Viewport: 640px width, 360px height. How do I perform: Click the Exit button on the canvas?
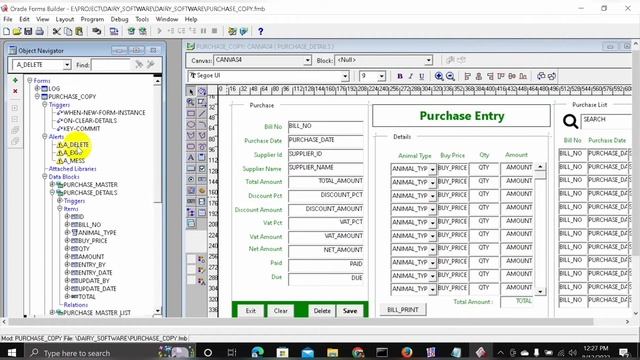click(x=251, y=311)
